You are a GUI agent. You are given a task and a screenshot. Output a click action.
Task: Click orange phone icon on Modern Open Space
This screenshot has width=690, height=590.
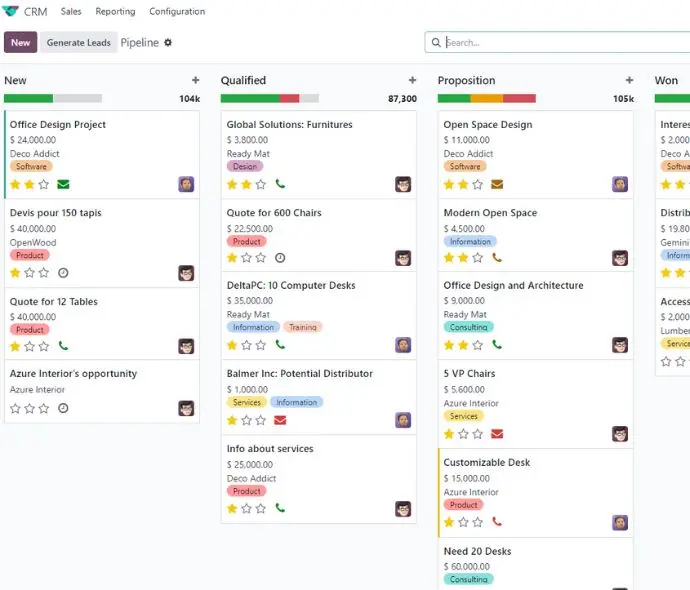pyautogui.click(x=497, y=258)
